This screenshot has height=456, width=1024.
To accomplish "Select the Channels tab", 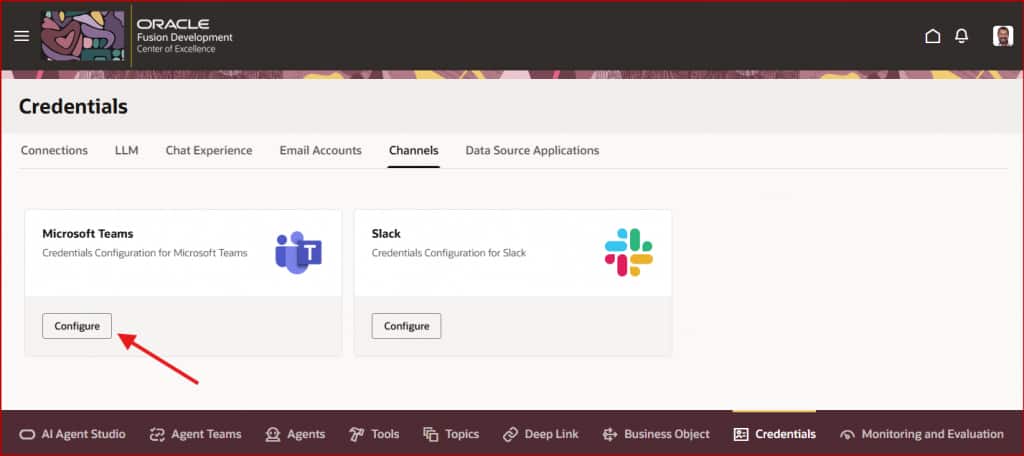I will point(413,150).
